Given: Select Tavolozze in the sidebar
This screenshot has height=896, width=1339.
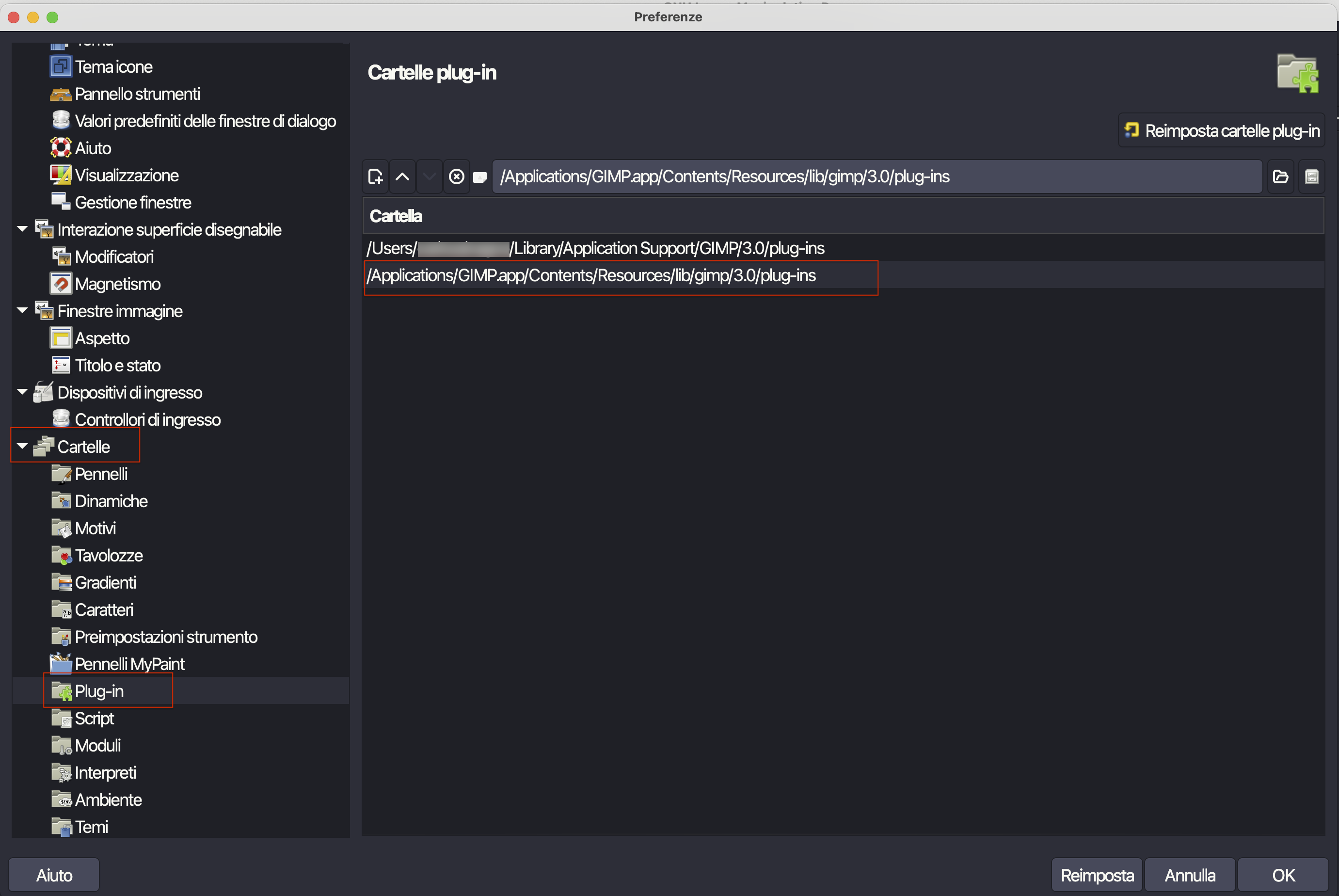Looking at the screenshot, I should [x=109, y=556].
